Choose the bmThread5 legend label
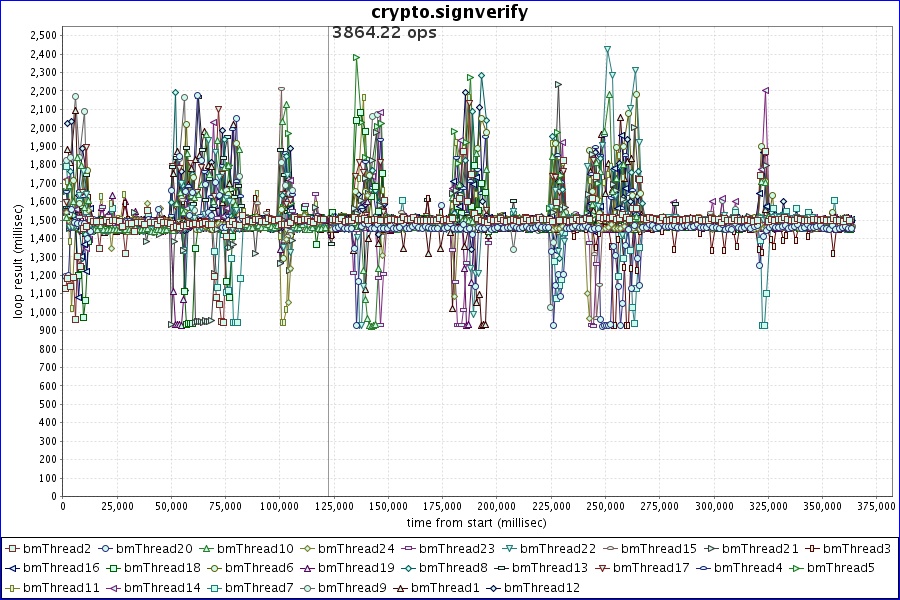This screenshot has width=900, height=600. pos(840,568)
